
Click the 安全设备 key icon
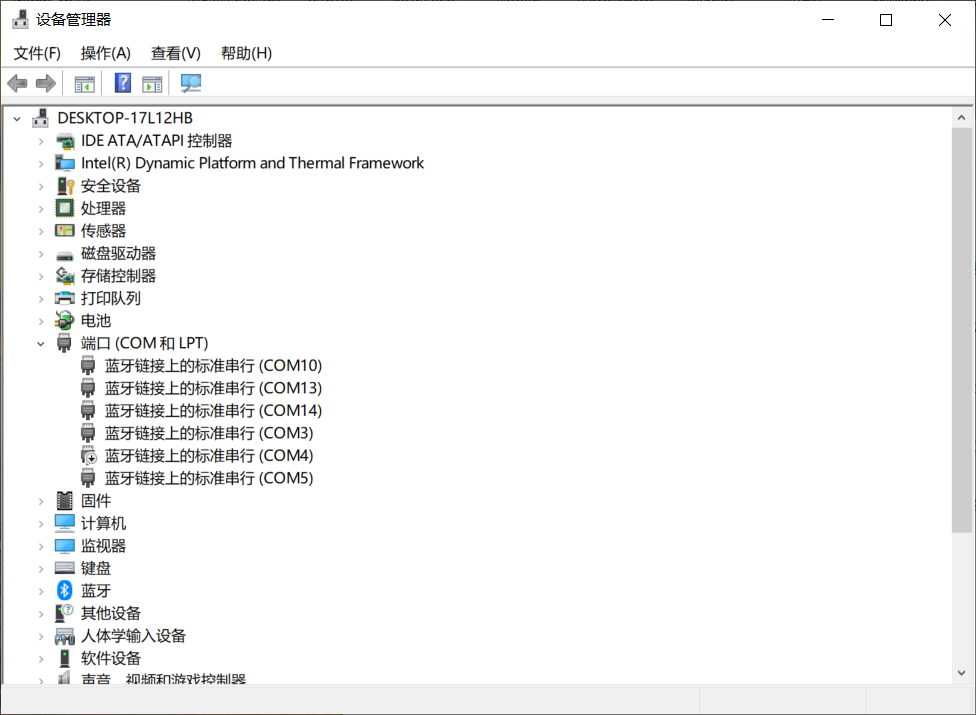click(65, 186)
